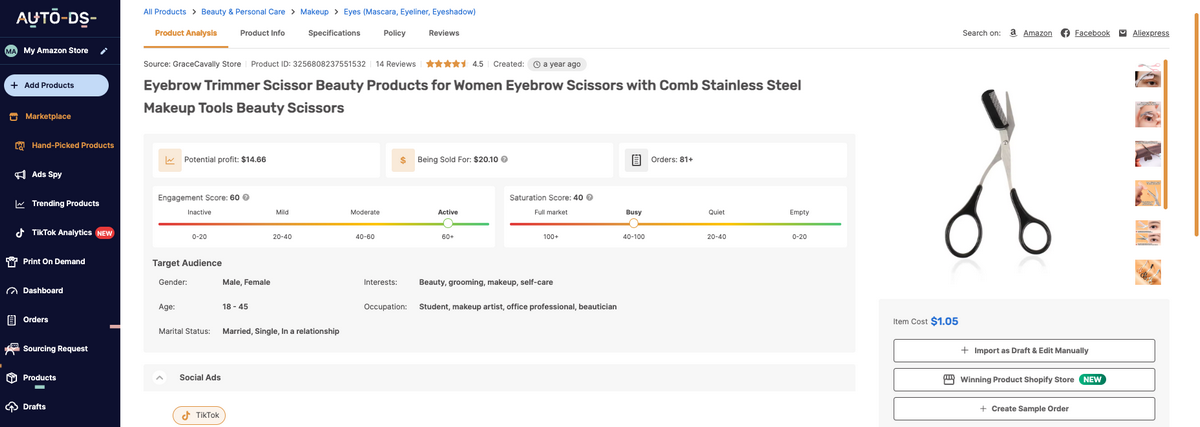This screenshot has height=427, width=1200.
Task: Open the Product Analysis tab
Action: [186, 33]
